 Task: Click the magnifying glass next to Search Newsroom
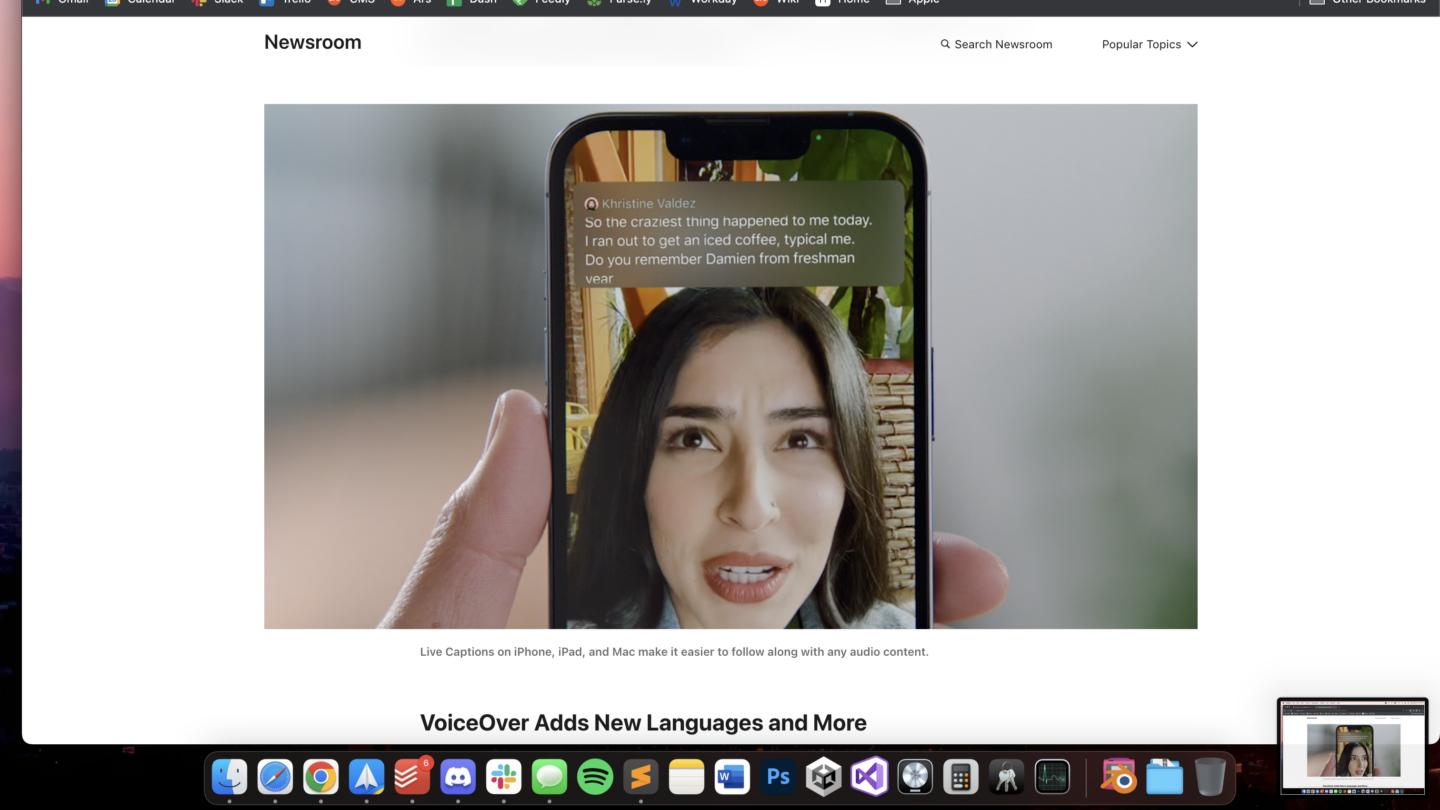(944, 44)
